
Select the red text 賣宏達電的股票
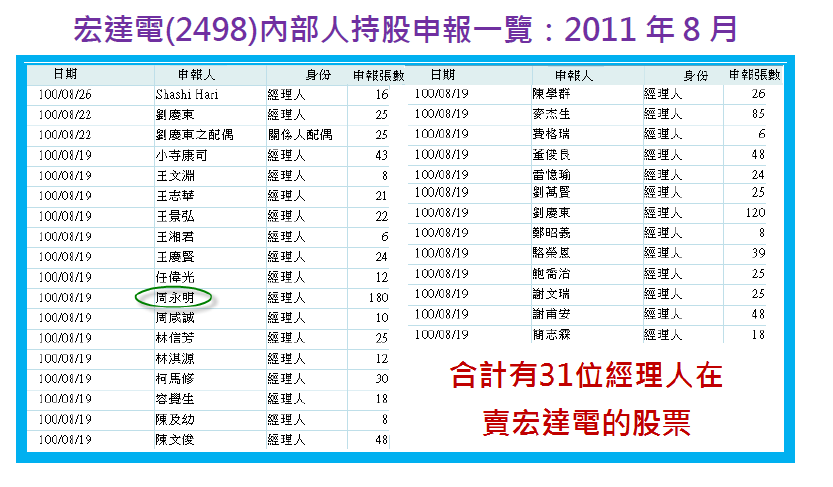point(586,423)
